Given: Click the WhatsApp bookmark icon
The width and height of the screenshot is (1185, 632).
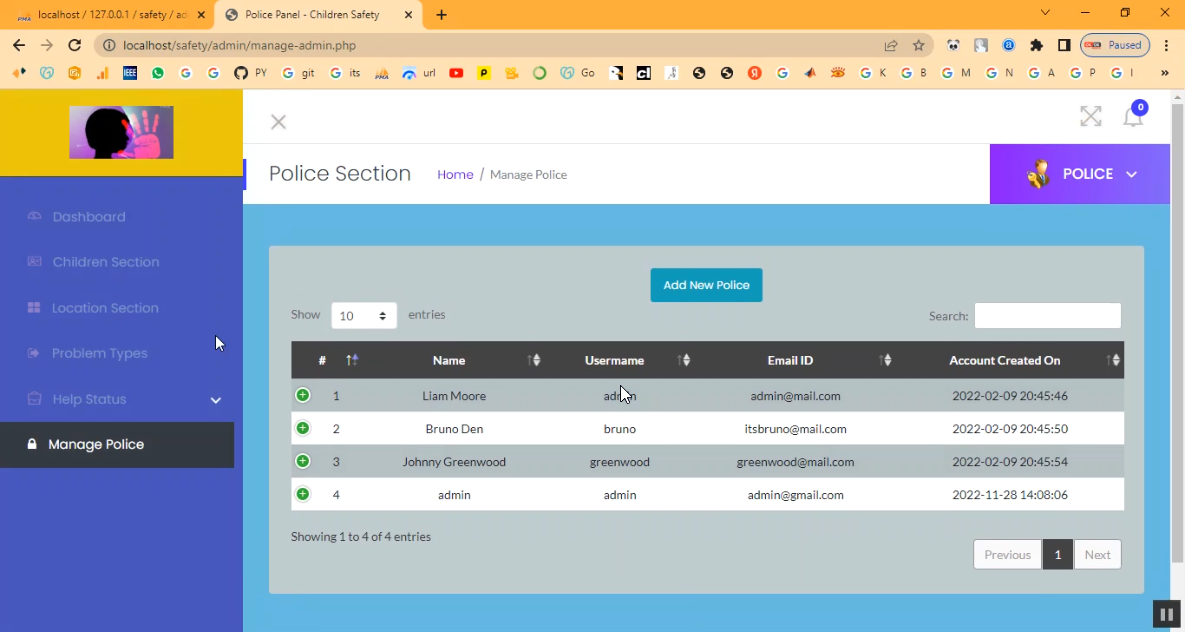Looking at the screenshot, I should (x=158, y=73).
